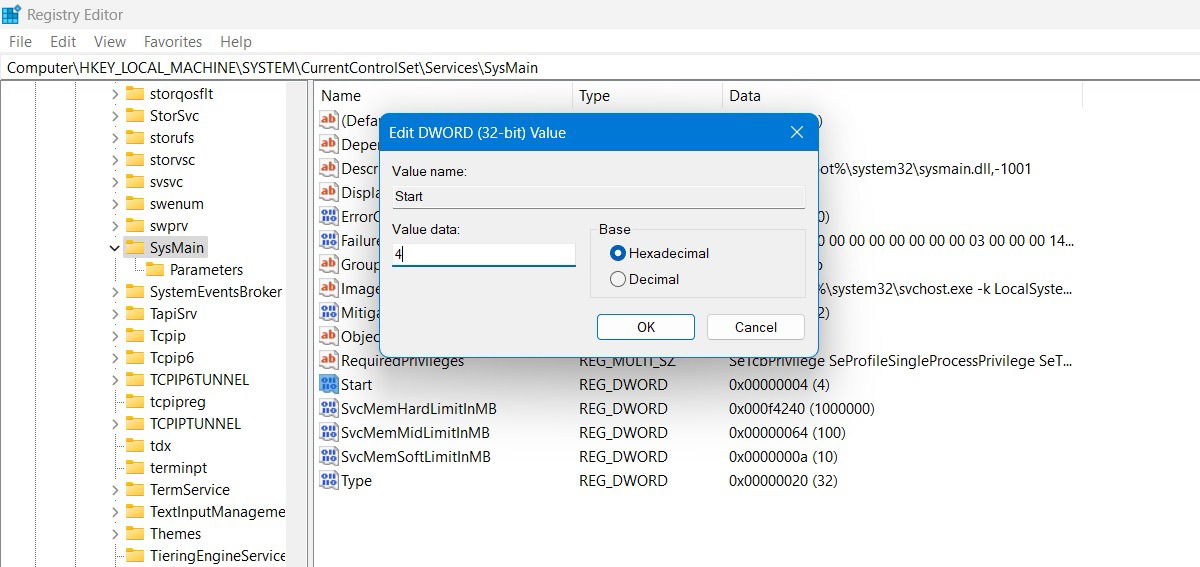1200x567 pixels.
Task: Sort values by Data column header
Action: [901, 96]
